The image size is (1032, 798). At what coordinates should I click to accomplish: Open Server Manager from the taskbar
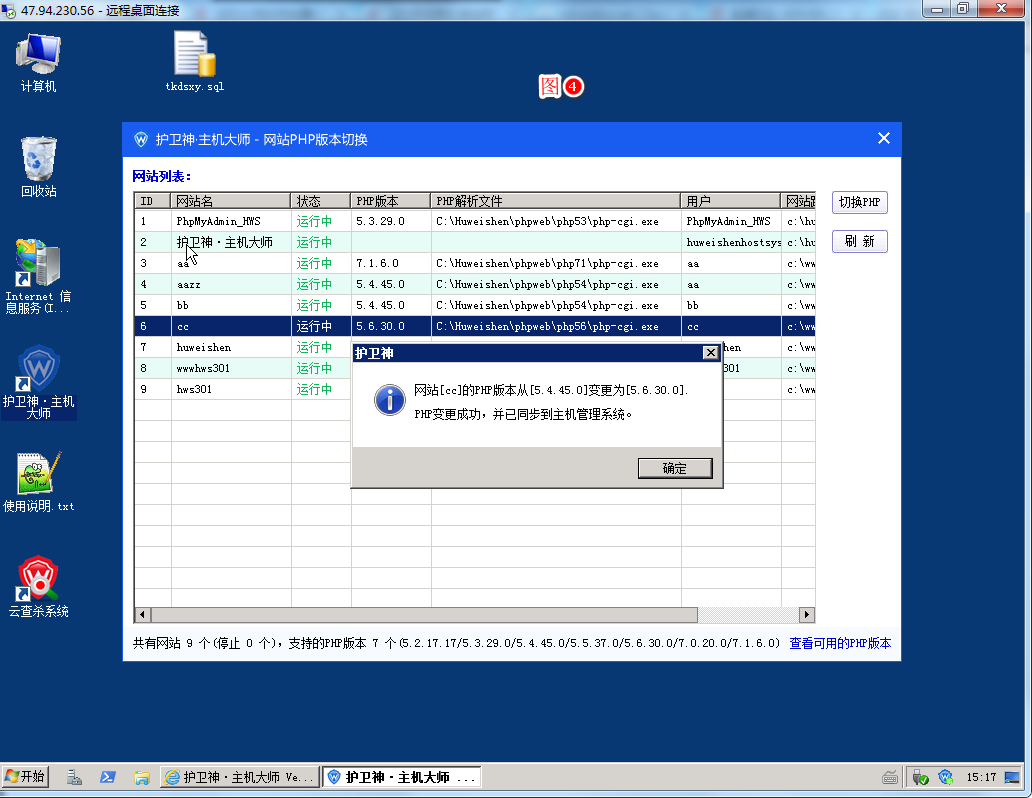pos(74,778)
